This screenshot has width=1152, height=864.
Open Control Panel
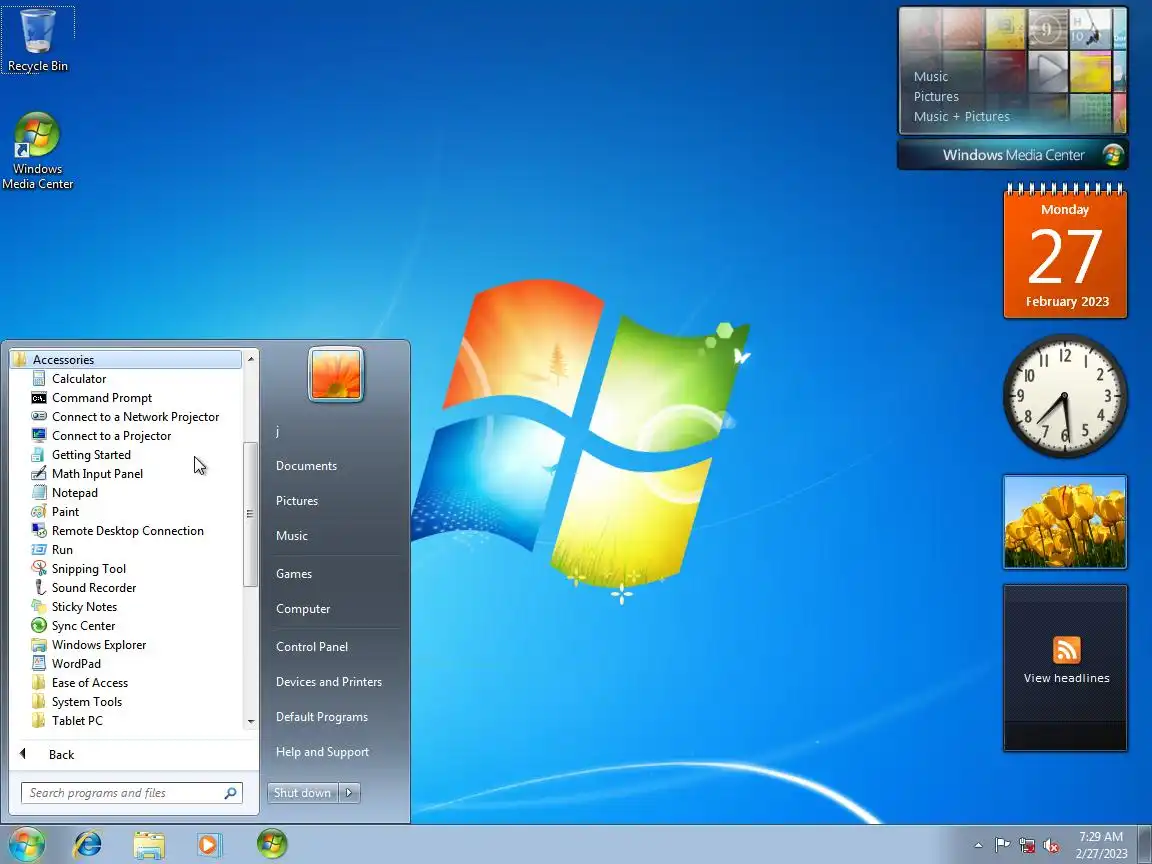click(x=312, y=647)
